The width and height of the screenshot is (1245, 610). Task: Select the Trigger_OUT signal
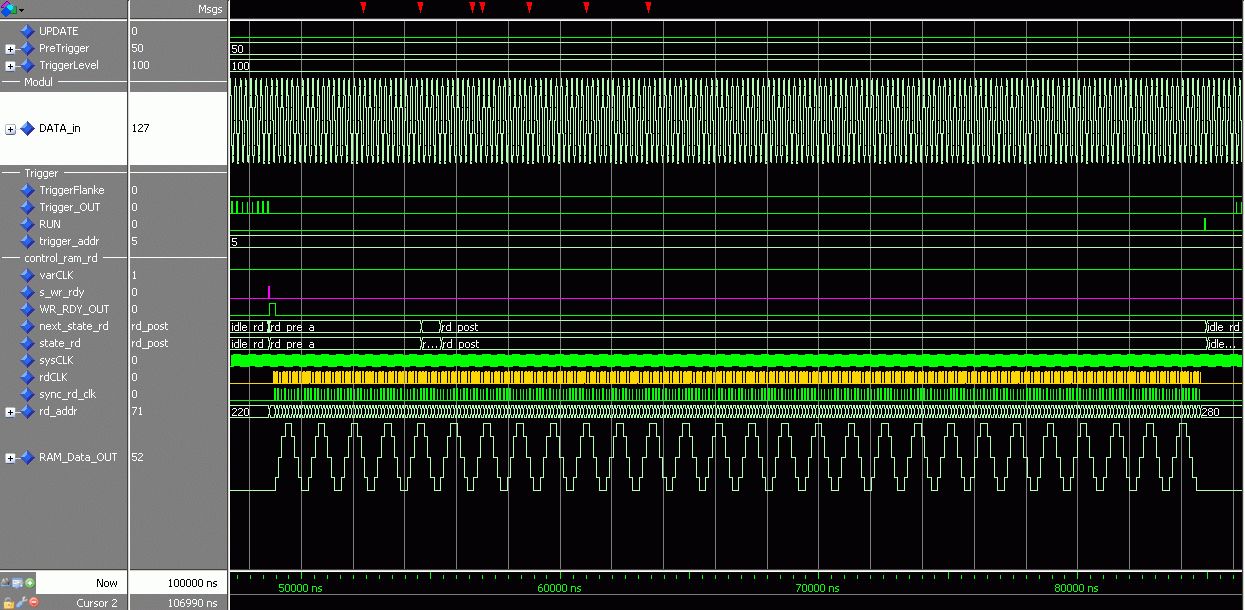(69, 207)
